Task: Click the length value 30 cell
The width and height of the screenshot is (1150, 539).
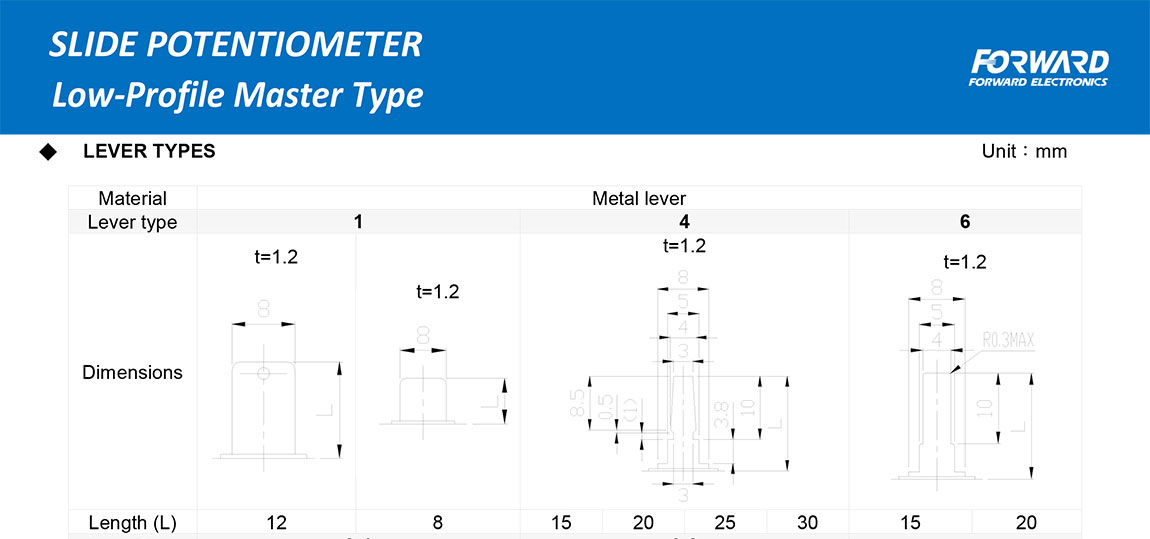Action: (807, 522)
